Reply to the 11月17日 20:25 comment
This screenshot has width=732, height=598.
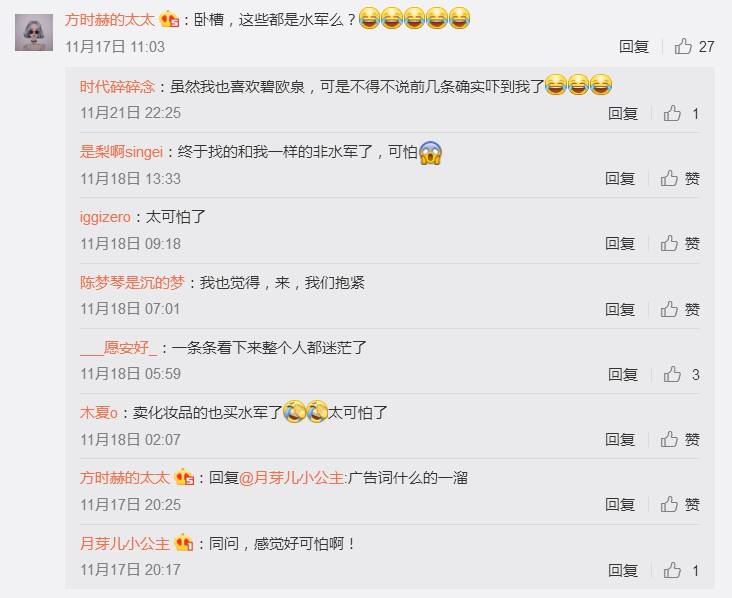620,505
